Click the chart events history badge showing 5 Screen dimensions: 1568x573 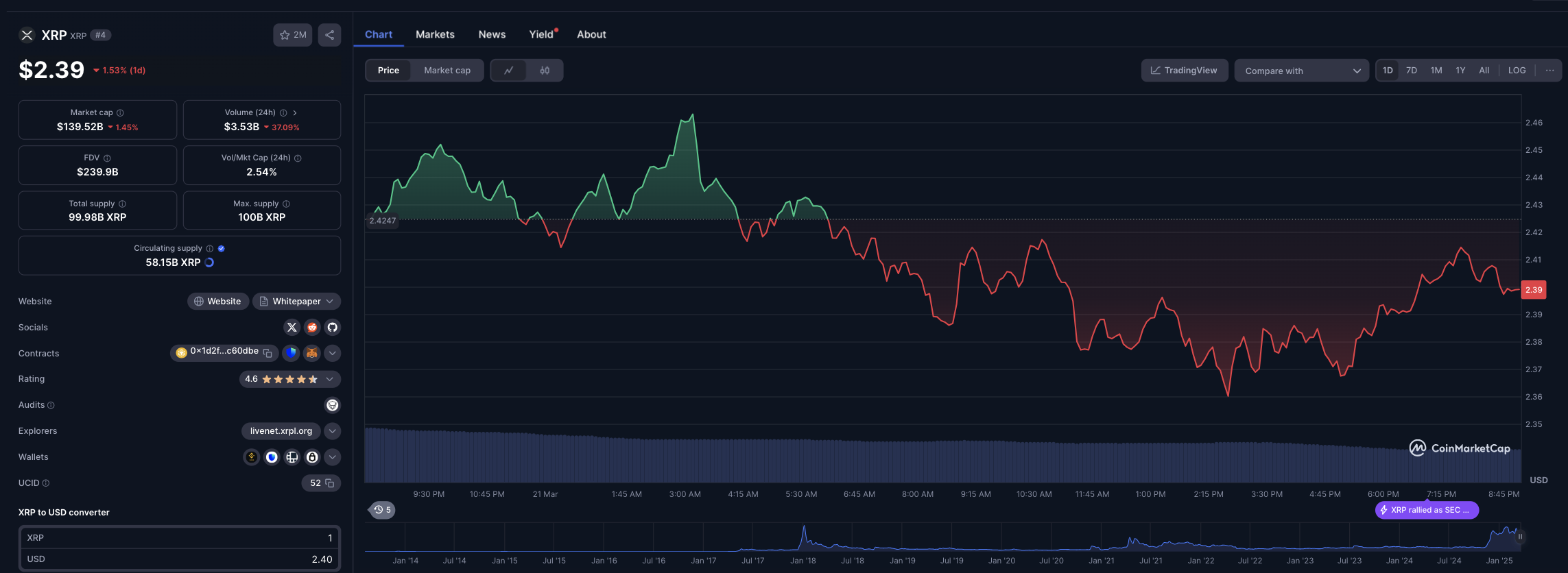pos(382,510)
